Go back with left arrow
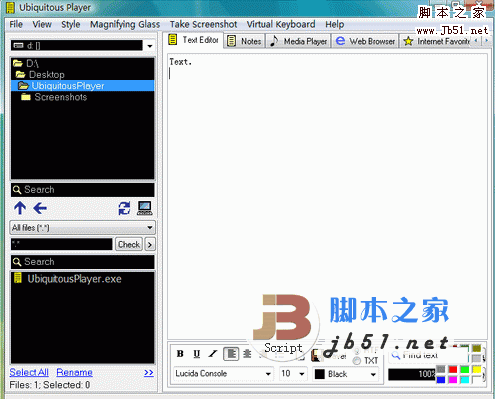495x399 pixels. coord(40,208)
